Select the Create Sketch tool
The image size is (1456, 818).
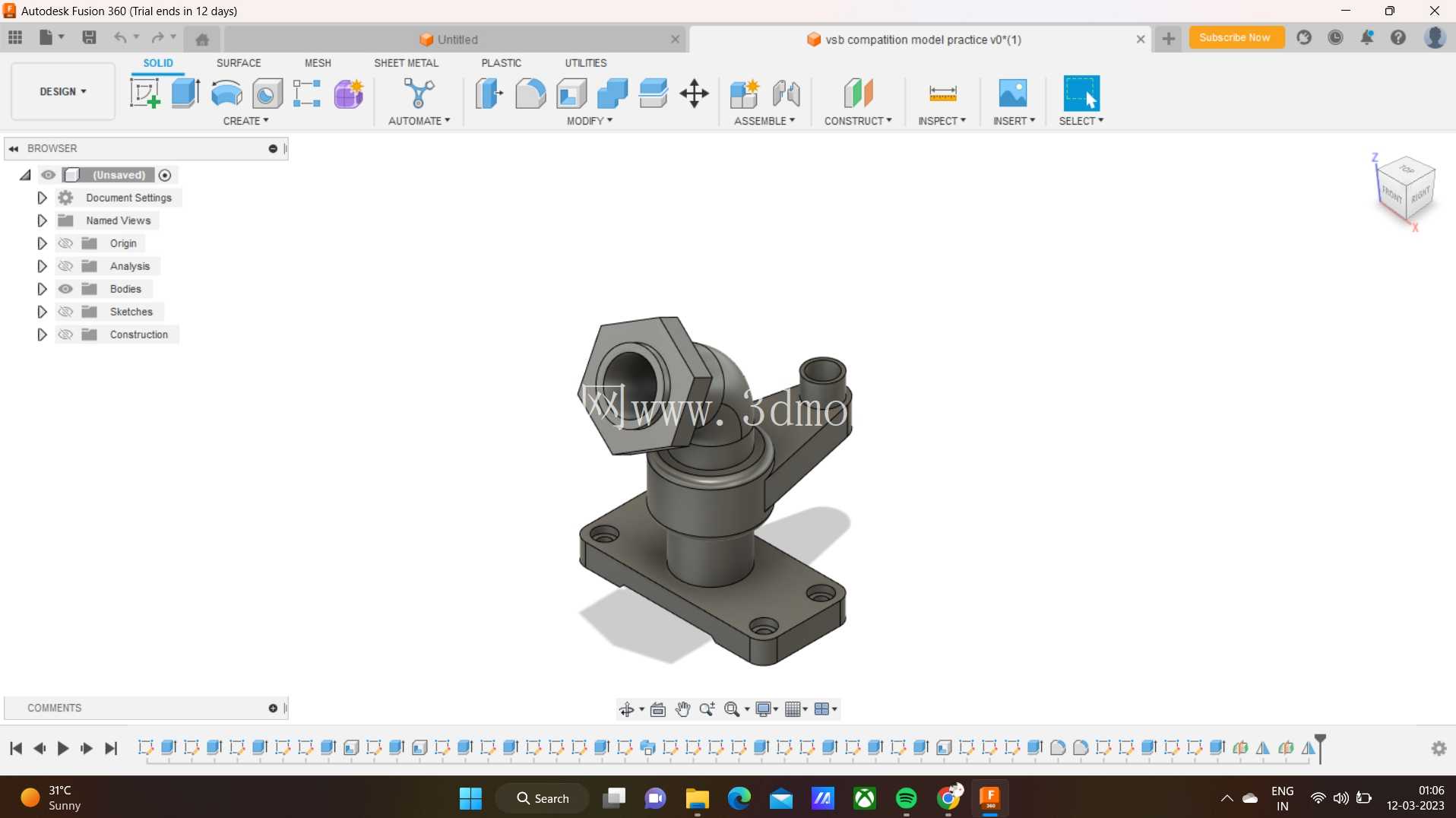pyautogui.click(x=144, y=94)
